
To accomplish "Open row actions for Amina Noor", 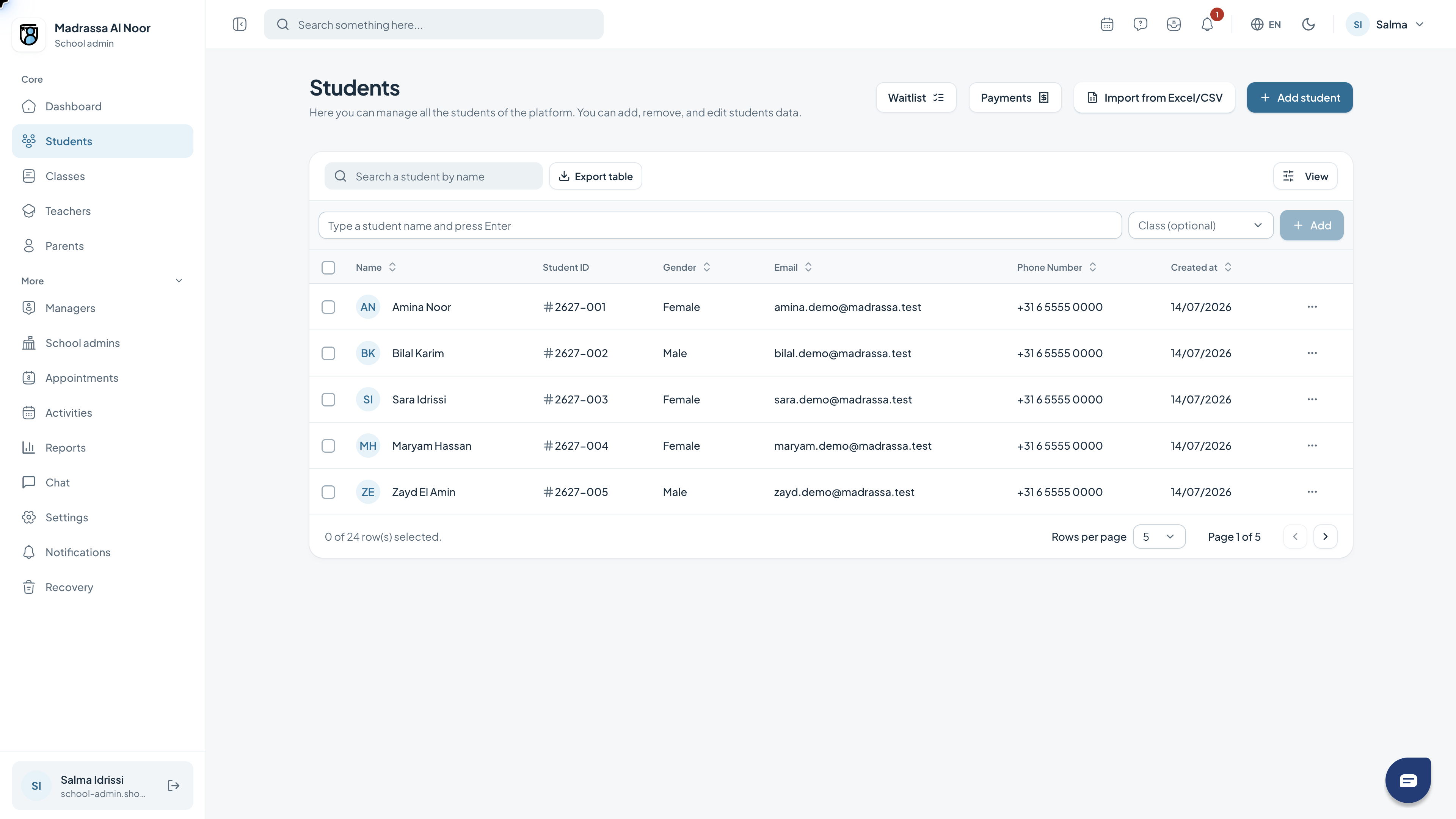I will click(x=1312, y=307).
